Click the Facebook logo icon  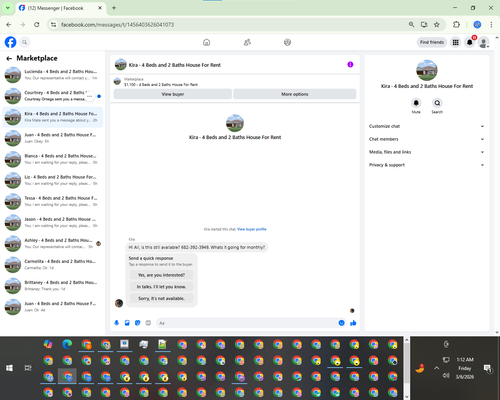tap(10, 42)
